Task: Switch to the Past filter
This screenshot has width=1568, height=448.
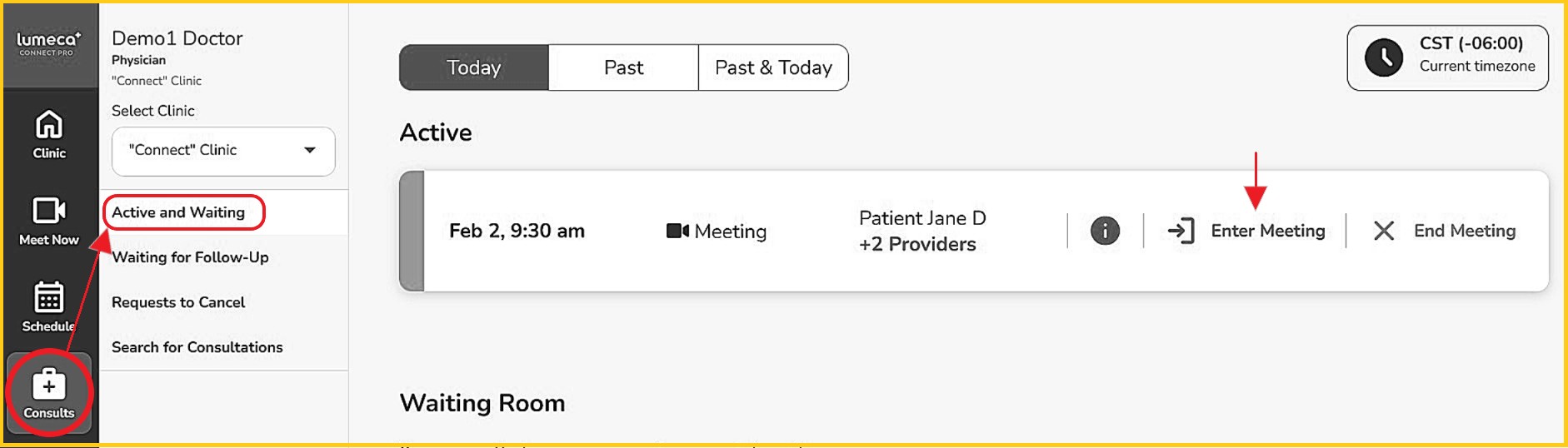Action: pyautogui.click(x=623, y=67)
